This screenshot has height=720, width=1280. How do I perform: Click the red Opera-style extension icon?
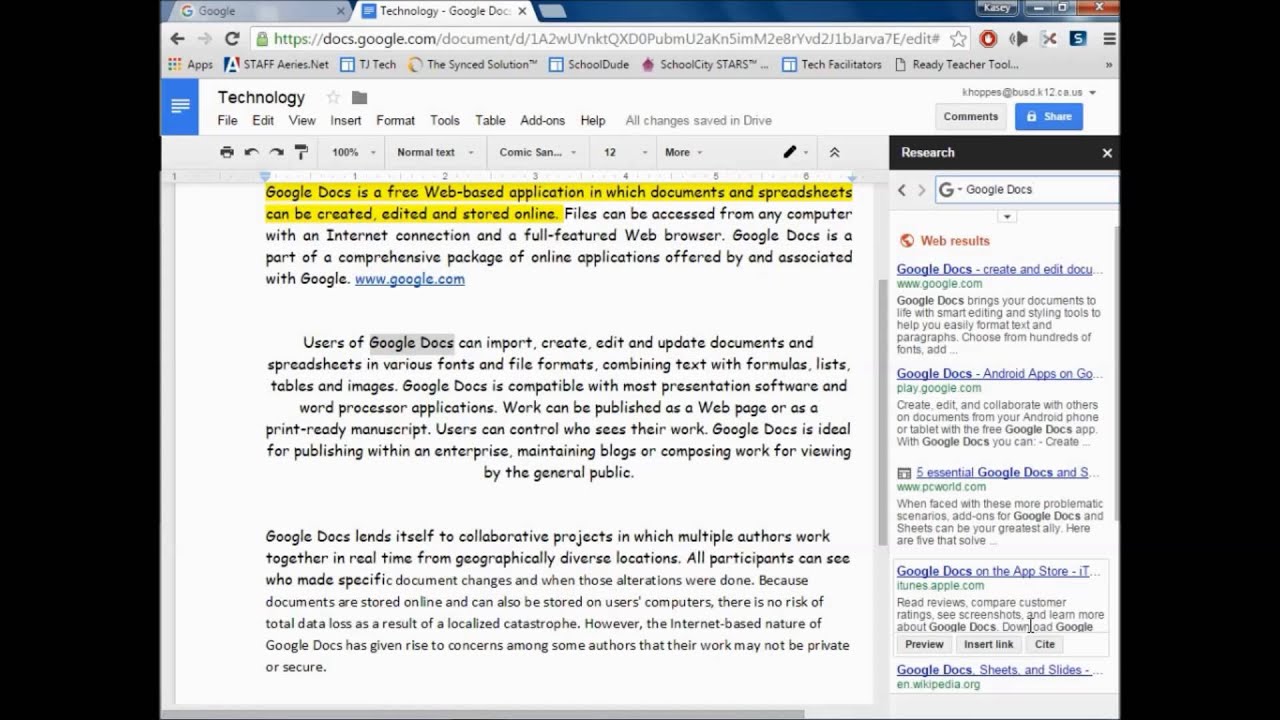click(x=988, y=39)
